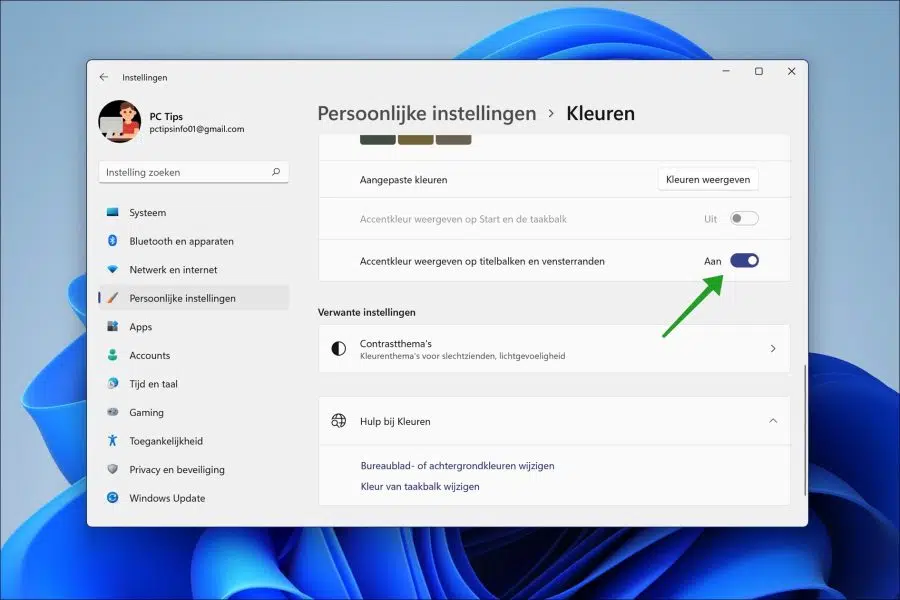The height and width of the screenshot is (600, 900).
Task: Turn off accent color on title bars toggle
Action: 744,261
